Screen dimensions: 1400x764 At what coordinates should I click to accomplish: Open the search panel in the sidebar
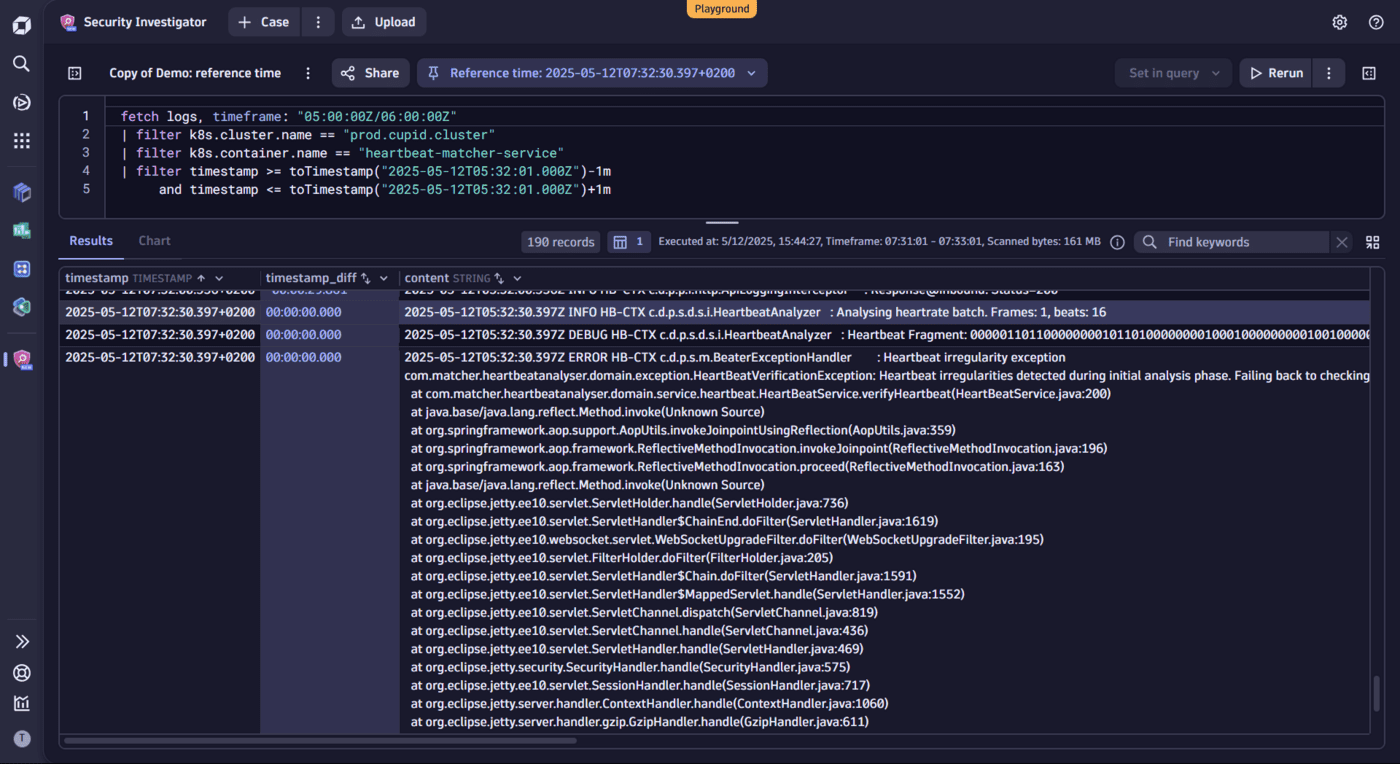pyautogui.click(x=21, y=63)
